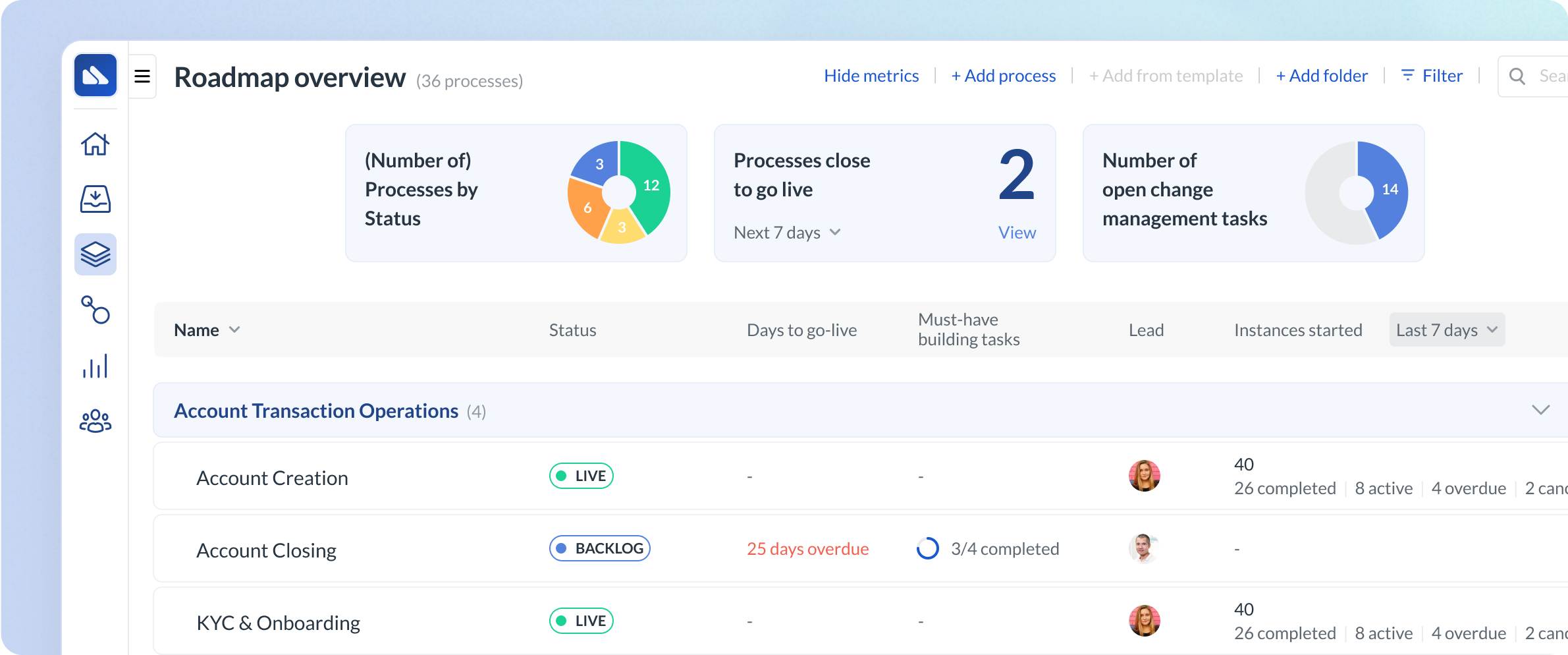Click orange pie segment labeled 6

tap(587, 208)
